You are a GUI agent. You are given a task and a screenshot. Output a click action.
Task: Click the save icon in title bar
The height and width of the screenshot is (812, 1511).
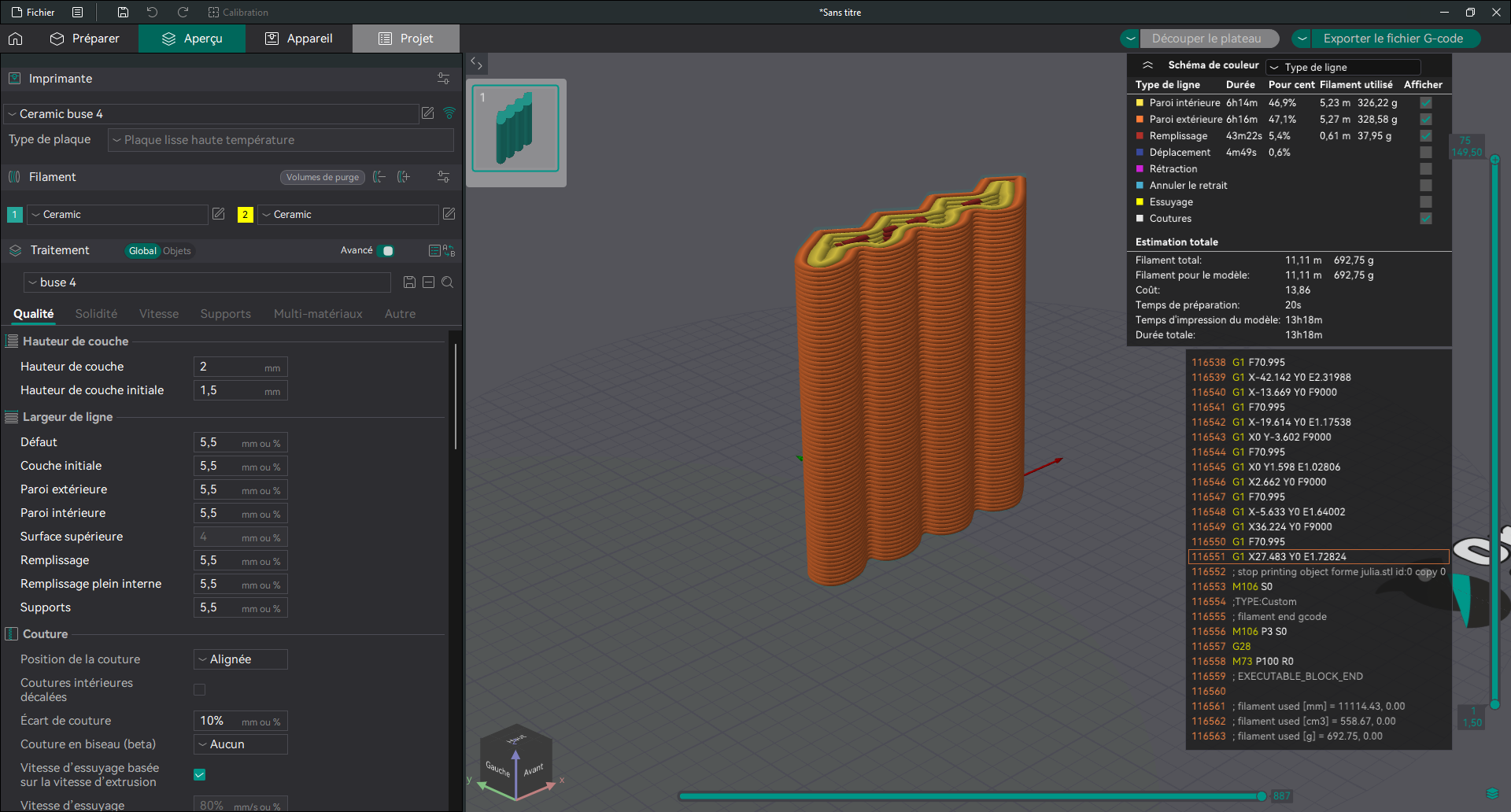[x=123, y=12]
